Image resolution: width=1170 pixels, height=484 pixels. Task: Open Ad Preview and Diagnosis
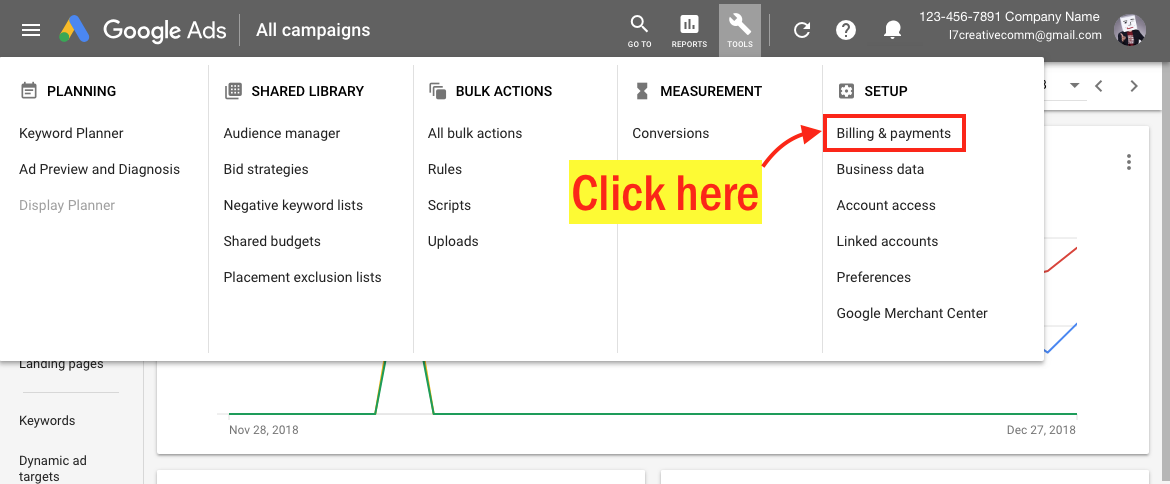pyautogui.click(x=99, y=169)
